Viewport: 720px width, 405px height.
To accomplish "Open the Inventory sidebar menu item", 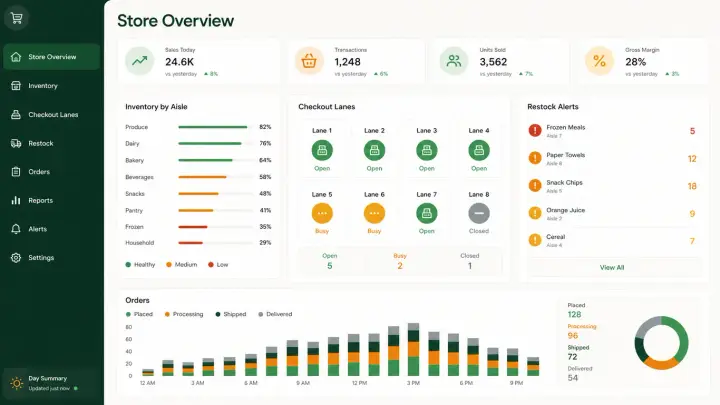I will click(51, 86).
